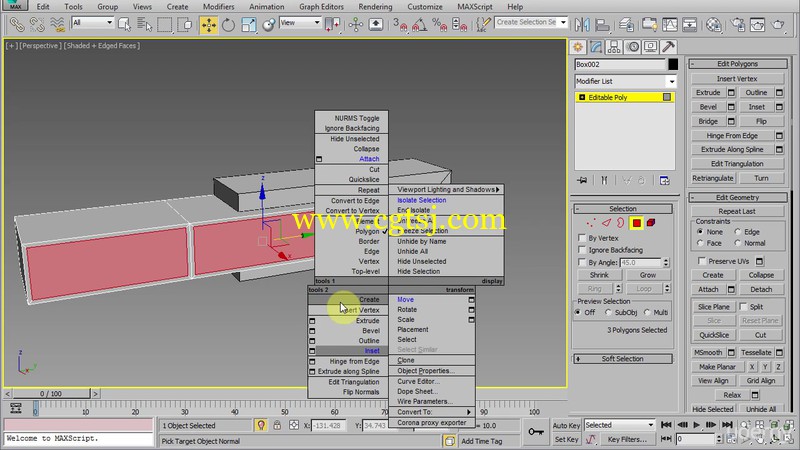The width and height of the screenshot is (800, 450).
Task: Open the selection filter All dropdown
Action: pyautogui.click(x=93, y=22)
